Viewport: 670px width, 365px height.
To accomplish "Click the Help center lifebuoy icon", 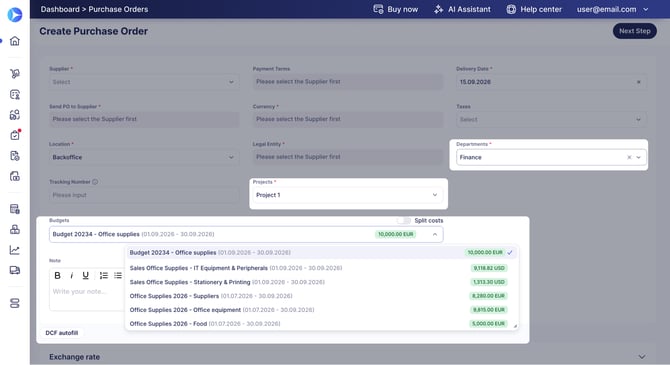I will pos(511,9).
